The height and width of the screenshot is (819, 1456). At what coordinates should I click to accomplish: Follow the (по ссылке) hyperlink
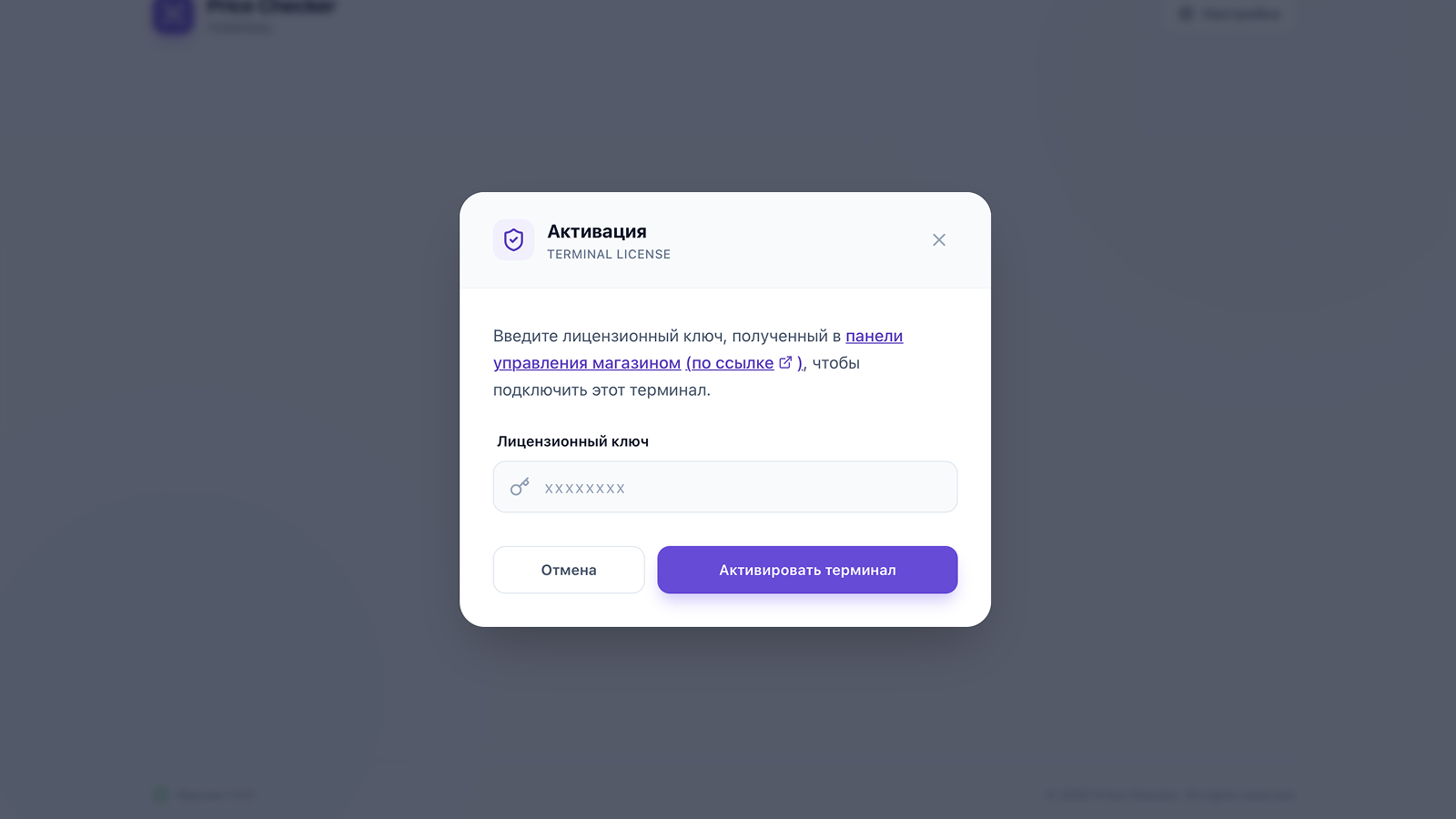[744, 363]
